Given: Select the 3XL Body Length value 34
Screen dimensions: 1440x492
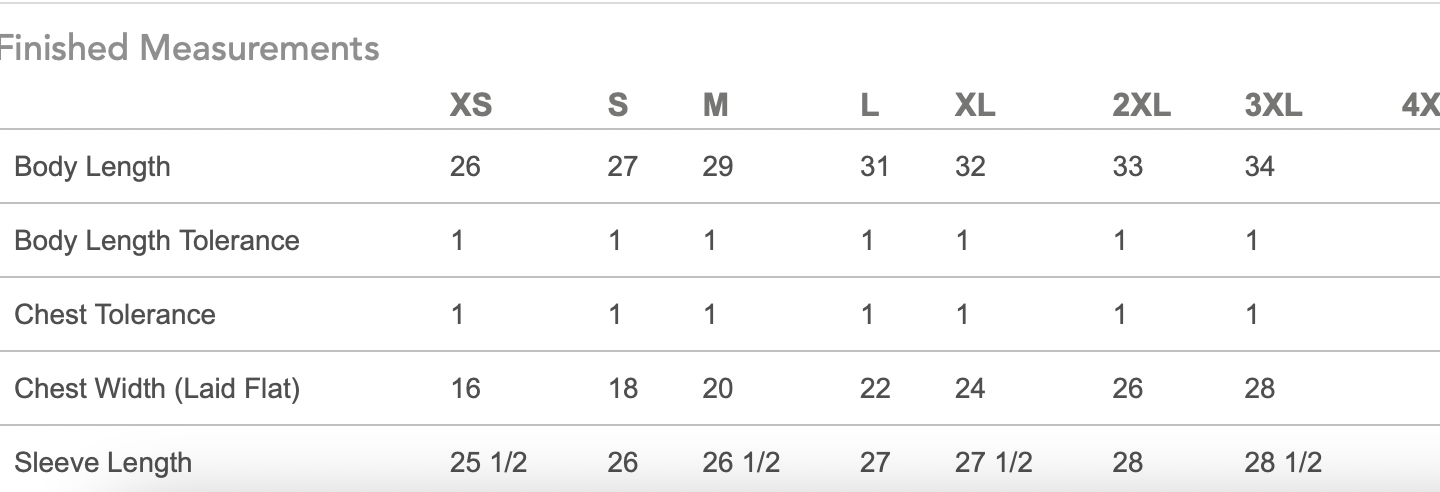Looking at the screenshot, I should [1259, 166].
